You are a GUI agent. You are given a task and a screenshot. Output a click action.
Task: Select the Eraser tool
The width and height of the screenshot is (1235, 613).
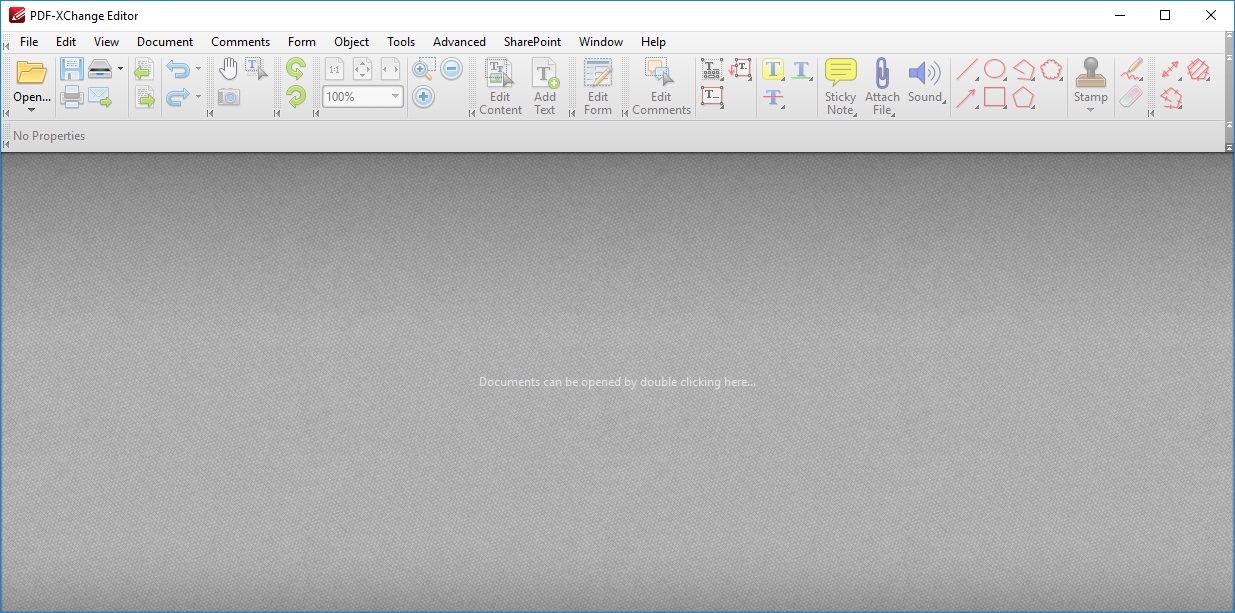pos(1130,97)
